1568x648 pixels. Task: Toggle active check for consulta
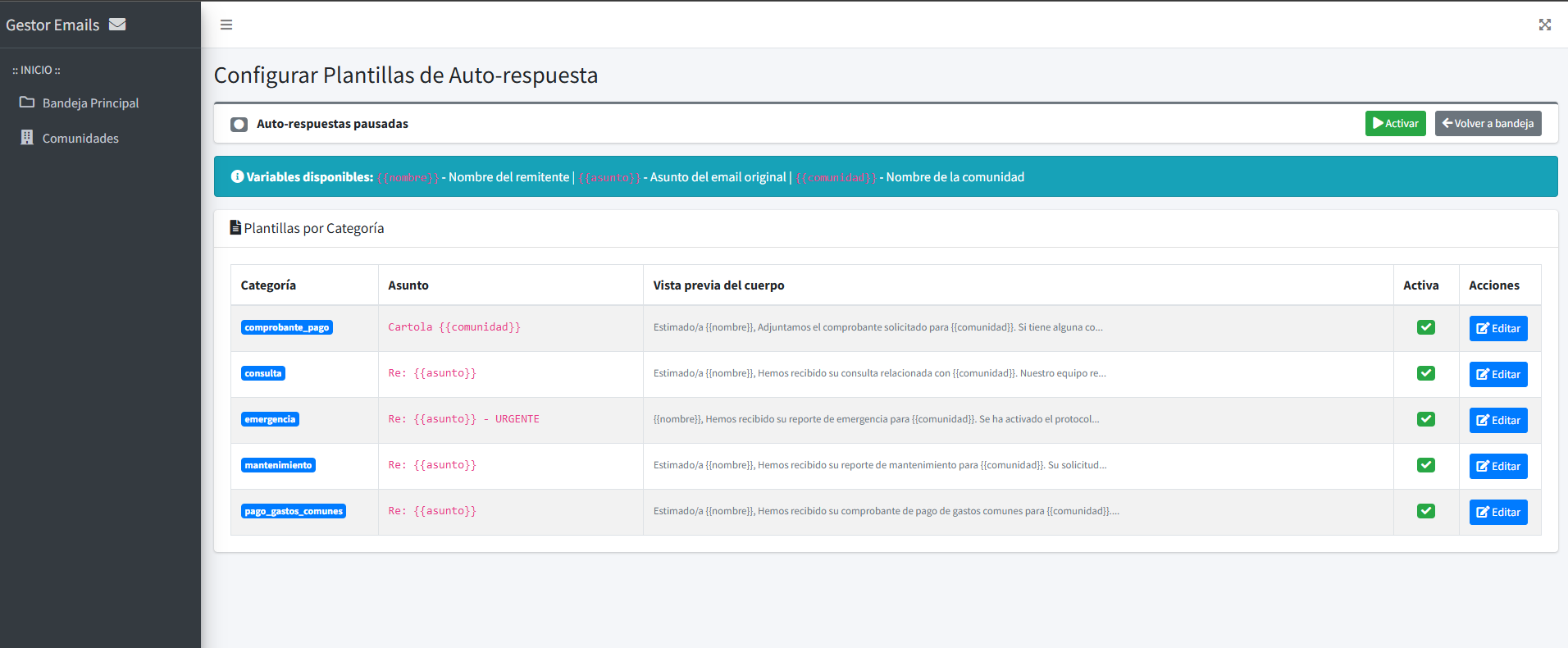[1425, 373]
